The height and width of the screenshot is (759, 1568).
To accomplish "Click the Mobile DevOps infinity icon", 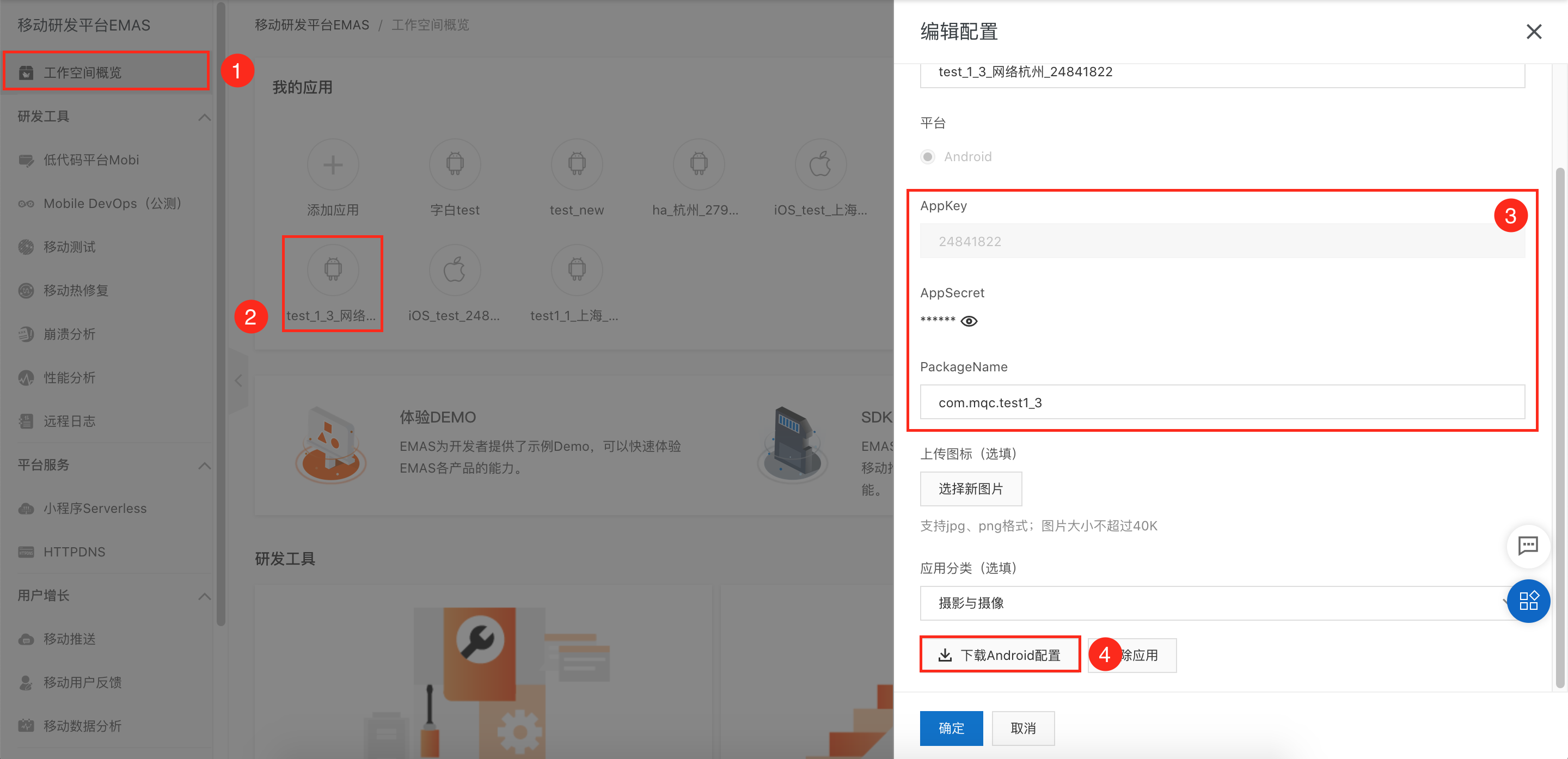I will click(x=26, y=203).
